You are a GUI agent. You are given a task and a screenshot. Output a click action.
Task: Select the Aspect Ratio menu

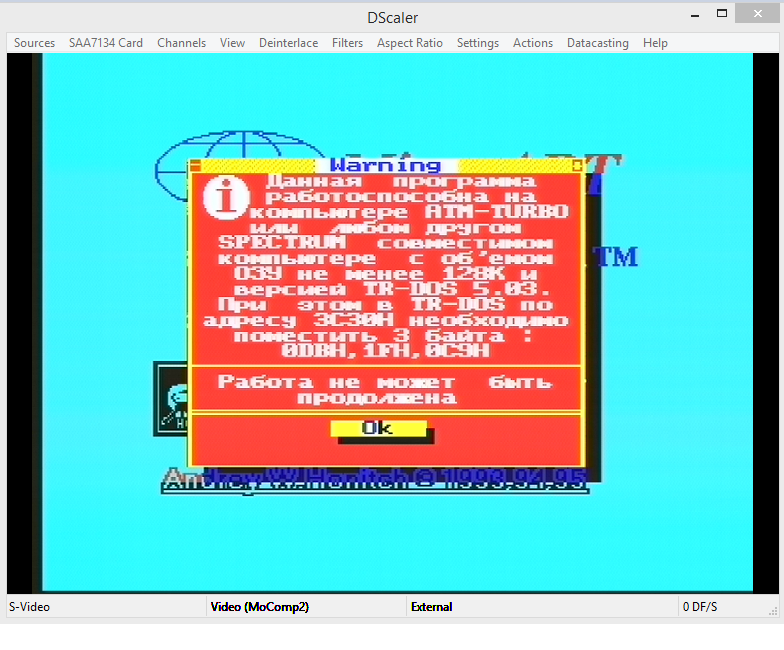click(409, 43)
